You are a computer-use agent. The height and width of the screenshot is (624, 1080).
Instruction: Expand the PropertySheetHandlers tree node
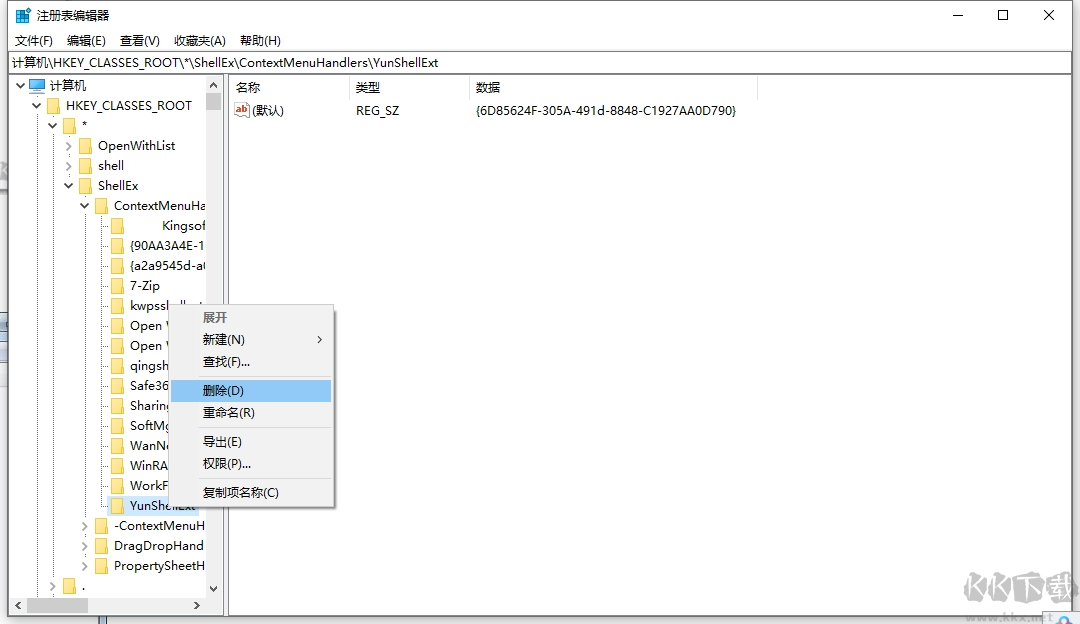point(85,566)
